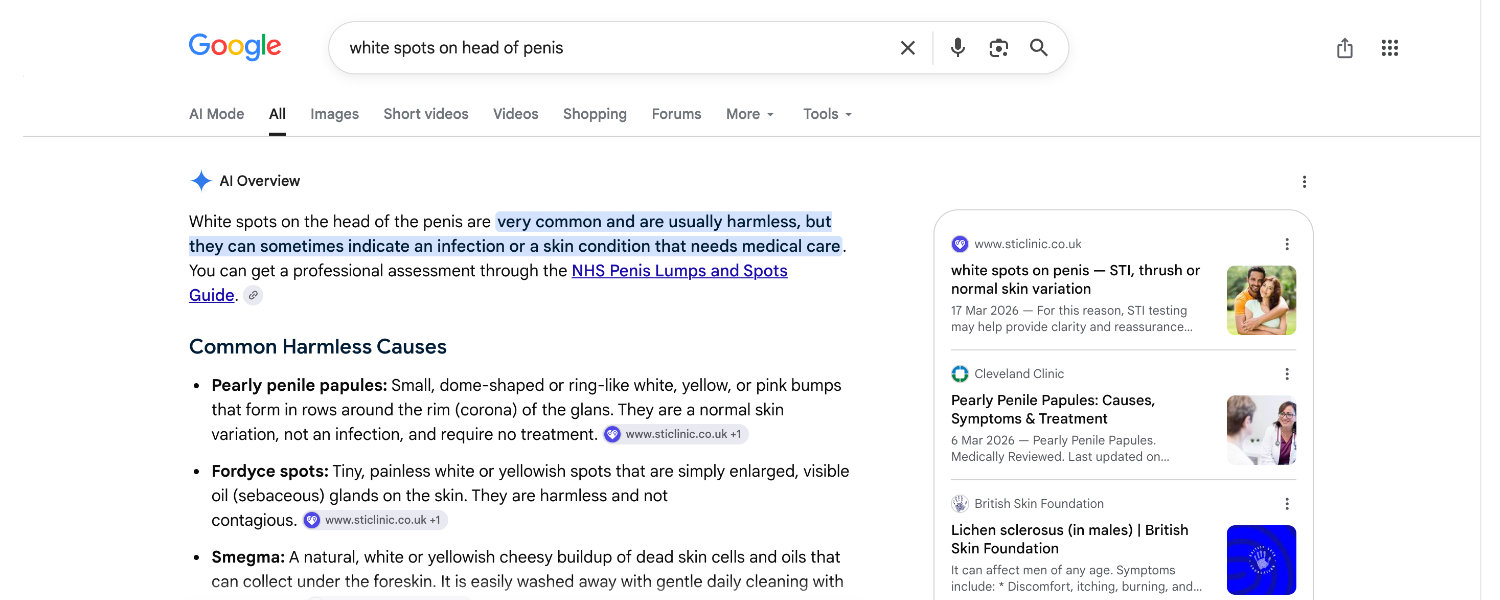Click the 'Smegma:' bold term
The image size is (1500, 600).
(x=248, y=557)
